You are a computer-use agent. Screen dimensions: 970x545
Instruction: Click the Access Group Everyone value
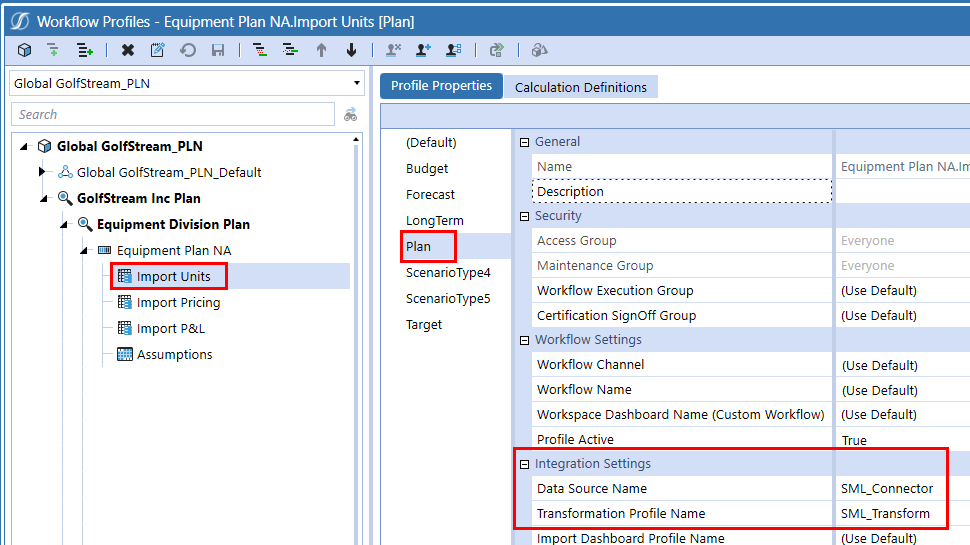point(867,240)
